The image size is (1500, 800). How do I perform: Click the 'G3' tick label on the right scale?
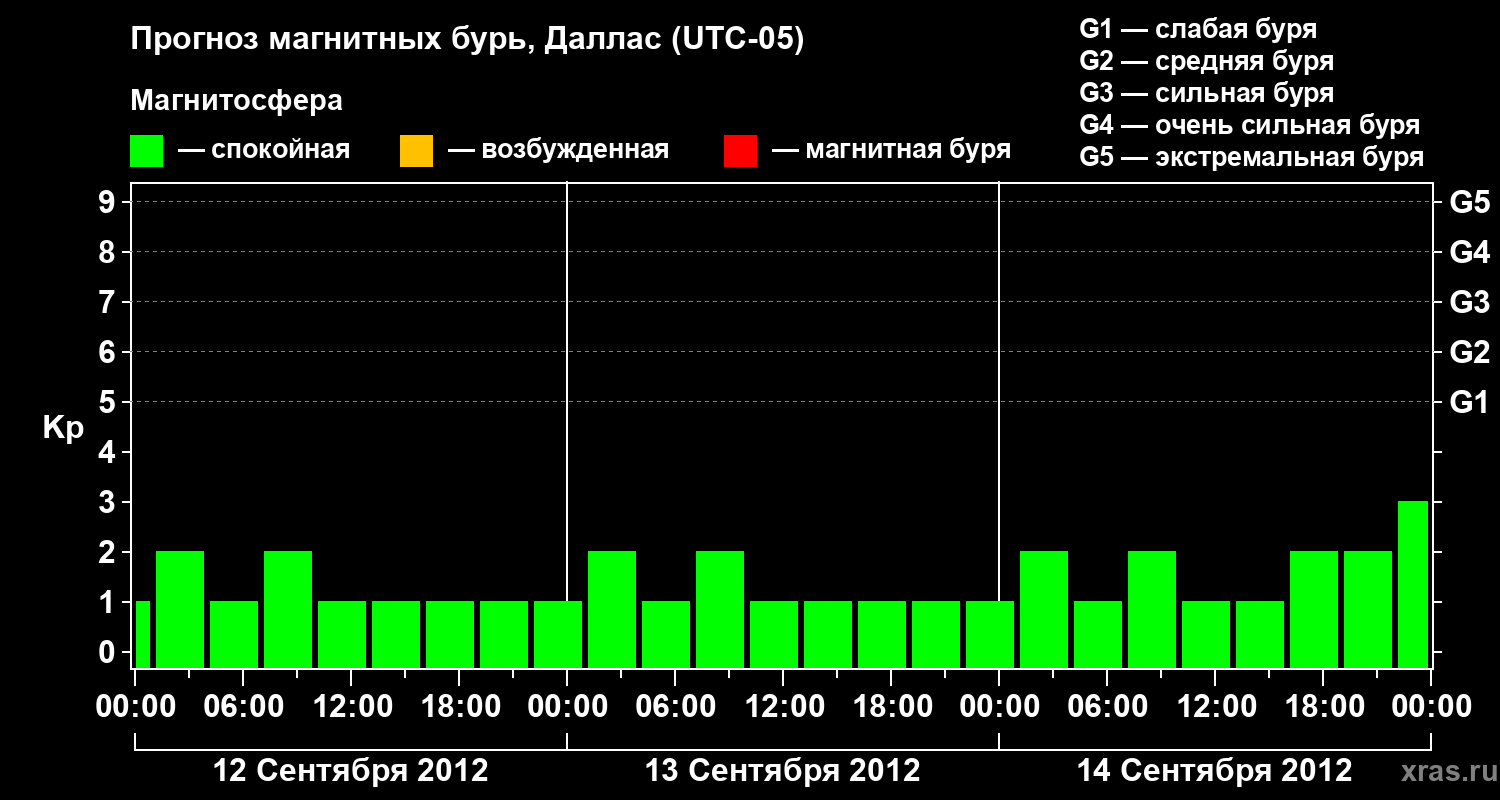(1470, 303)
